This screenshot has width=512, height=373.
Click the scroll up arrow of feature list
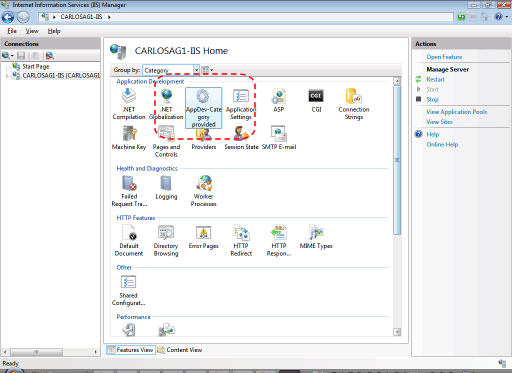click(397, 81)
